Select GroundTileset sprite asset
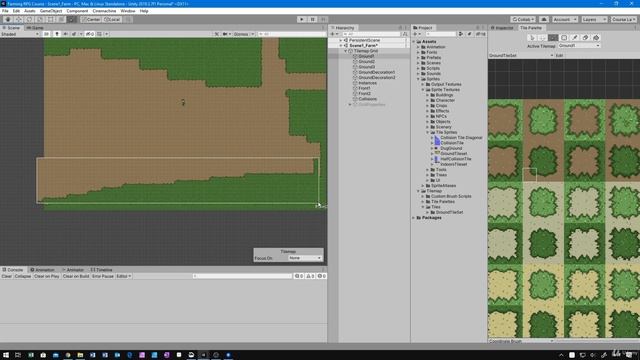Screen dimensions: 640x360 coord(453,153)
